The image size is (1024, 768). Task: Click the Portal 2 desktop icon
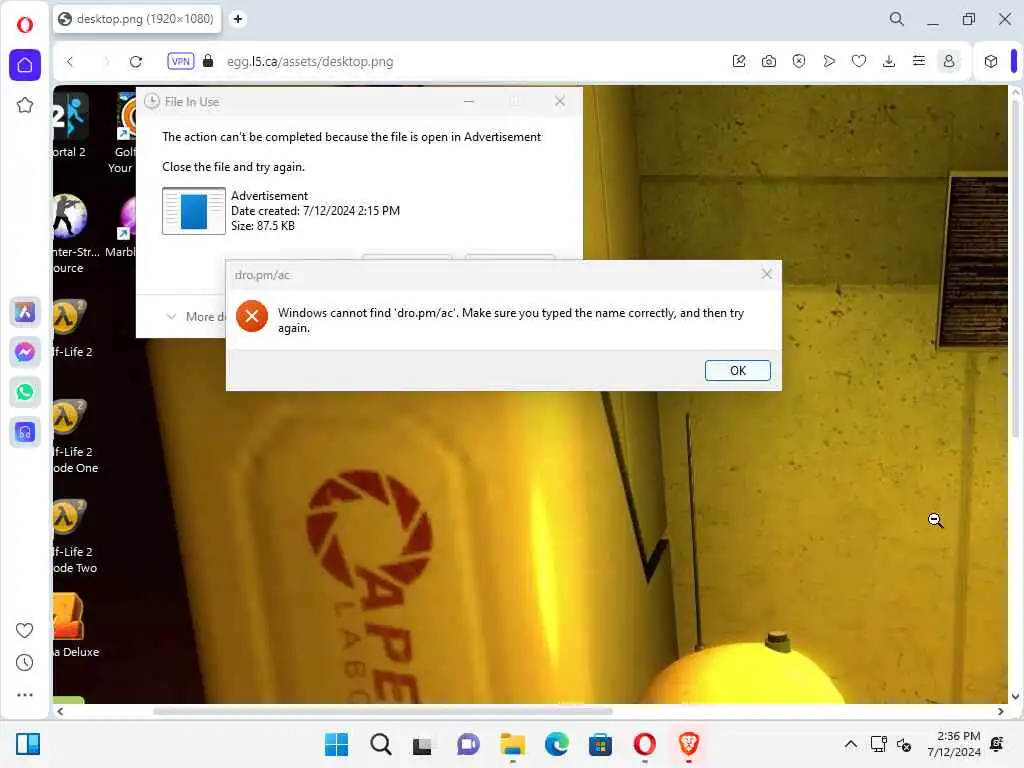[x=70, y=125]
